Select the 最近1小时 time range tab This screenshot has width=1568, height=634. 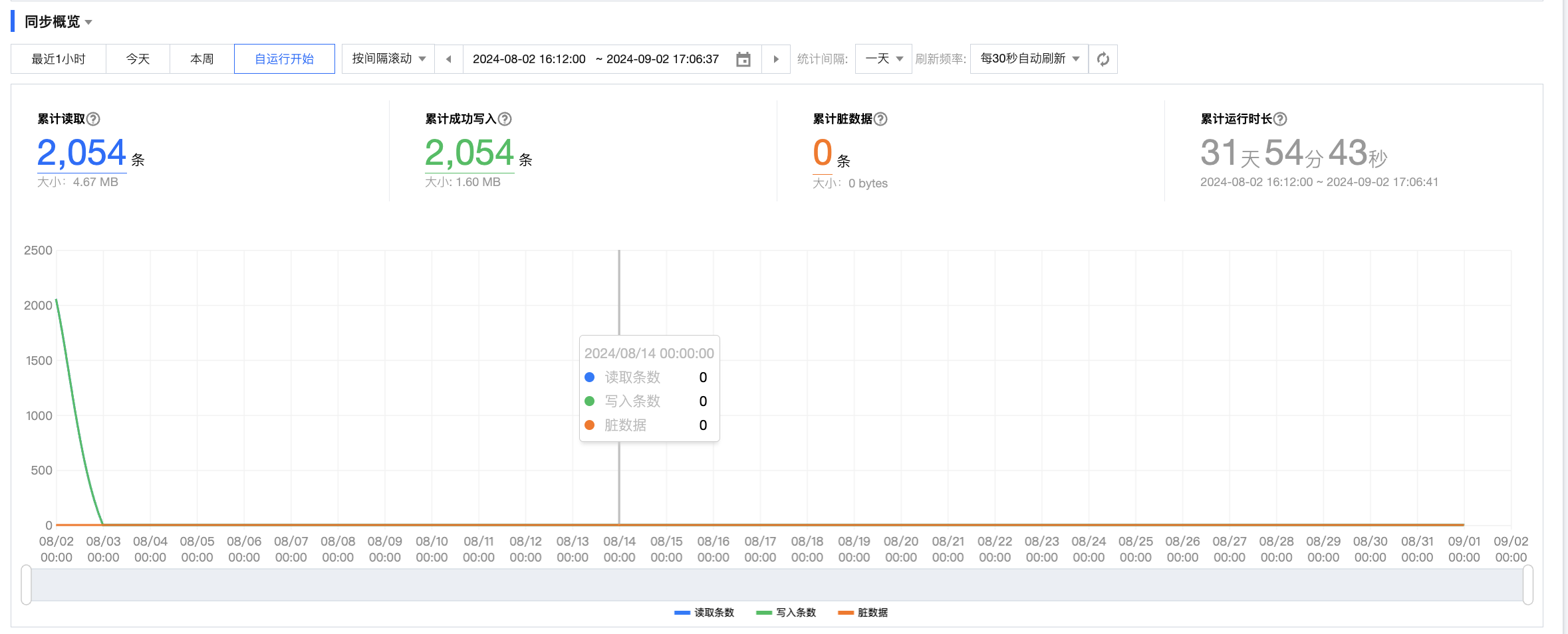point(59,59)
